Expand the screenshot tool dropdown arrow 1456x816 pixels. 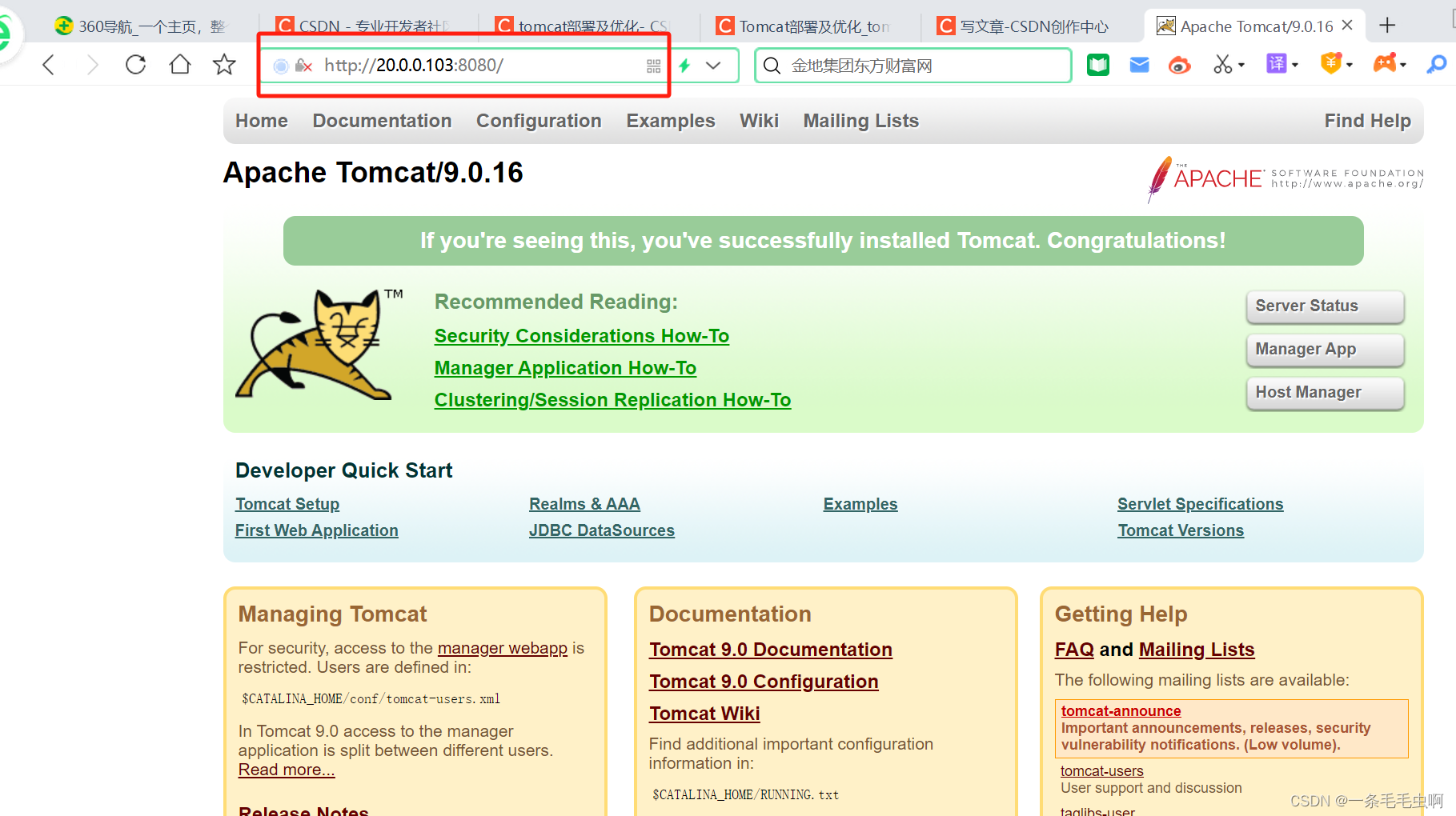click(x=1241, y=66)
